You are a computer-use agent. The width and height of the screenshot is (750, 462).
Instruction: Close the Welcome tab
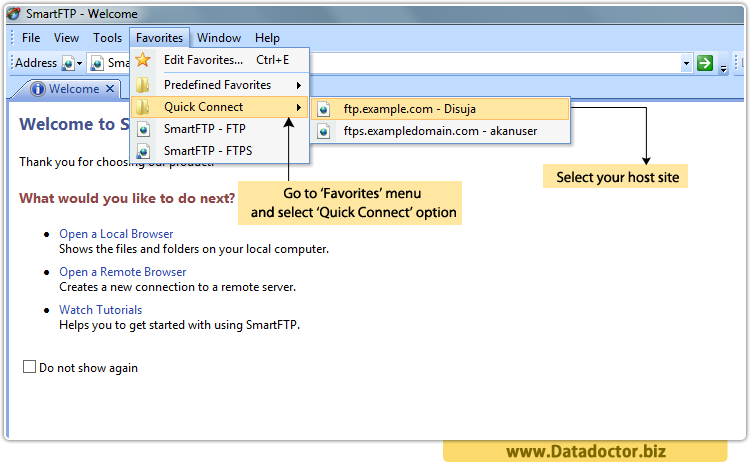[x=110, y=88]
